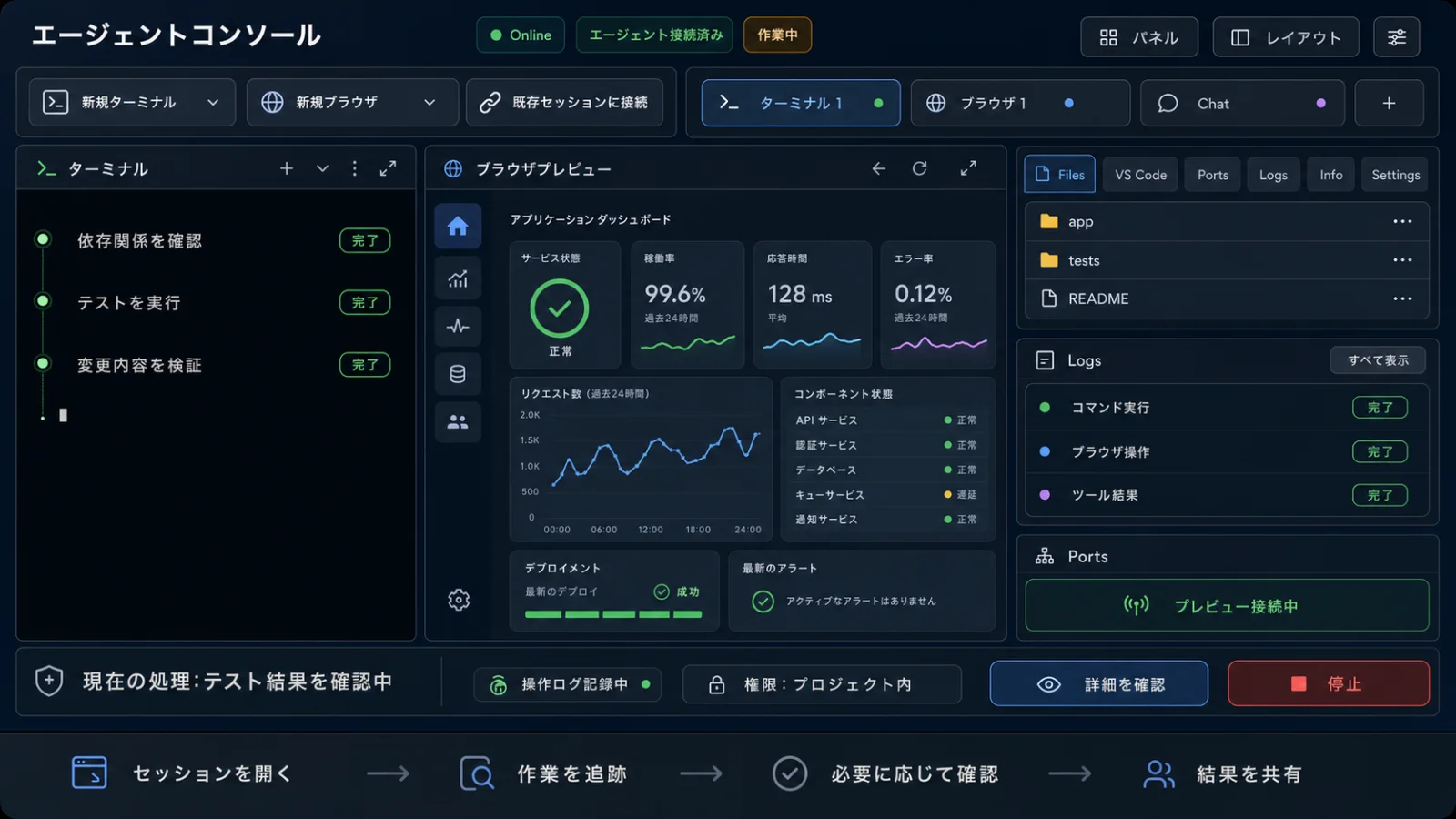Screen dimensions: 1456x819
Task: Expand browser preview to fullscreen
Action: click(x=968, y=168)
